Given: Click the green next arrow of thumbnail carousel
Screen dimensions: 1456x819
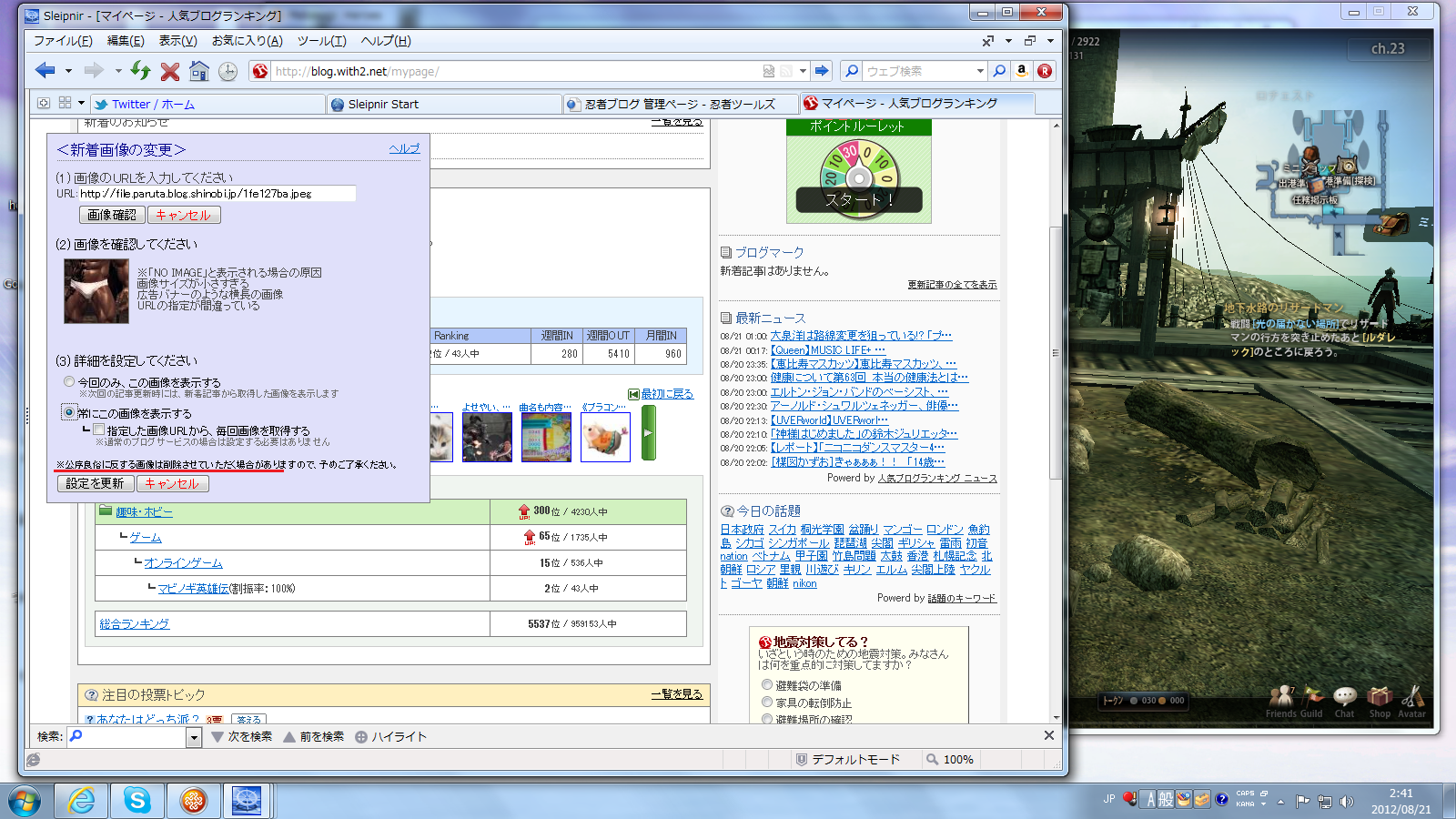Looking at the screenshot, I should click(649, 432).
